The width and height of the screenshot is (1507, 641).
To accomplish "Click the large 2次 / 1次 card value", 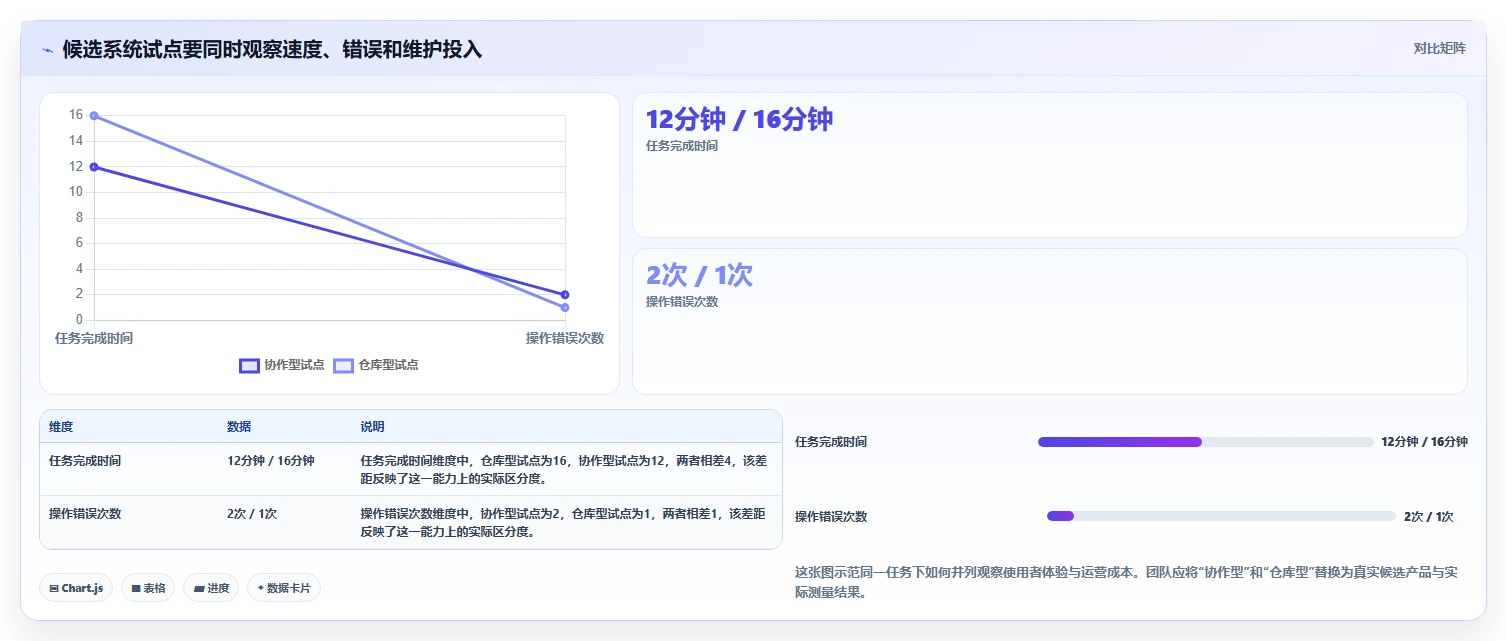I will coord(699,276).
